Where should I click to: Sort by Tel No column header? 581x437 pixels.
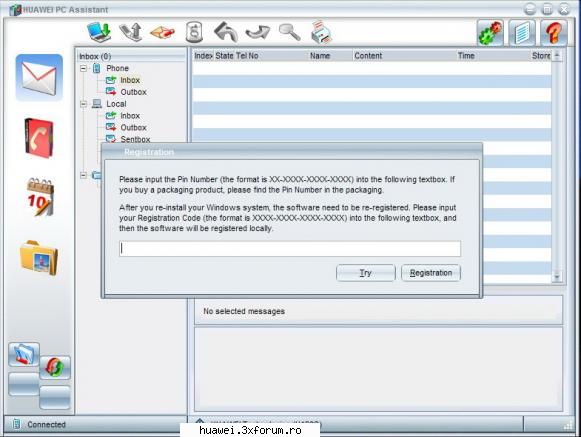tap(247, 56)
